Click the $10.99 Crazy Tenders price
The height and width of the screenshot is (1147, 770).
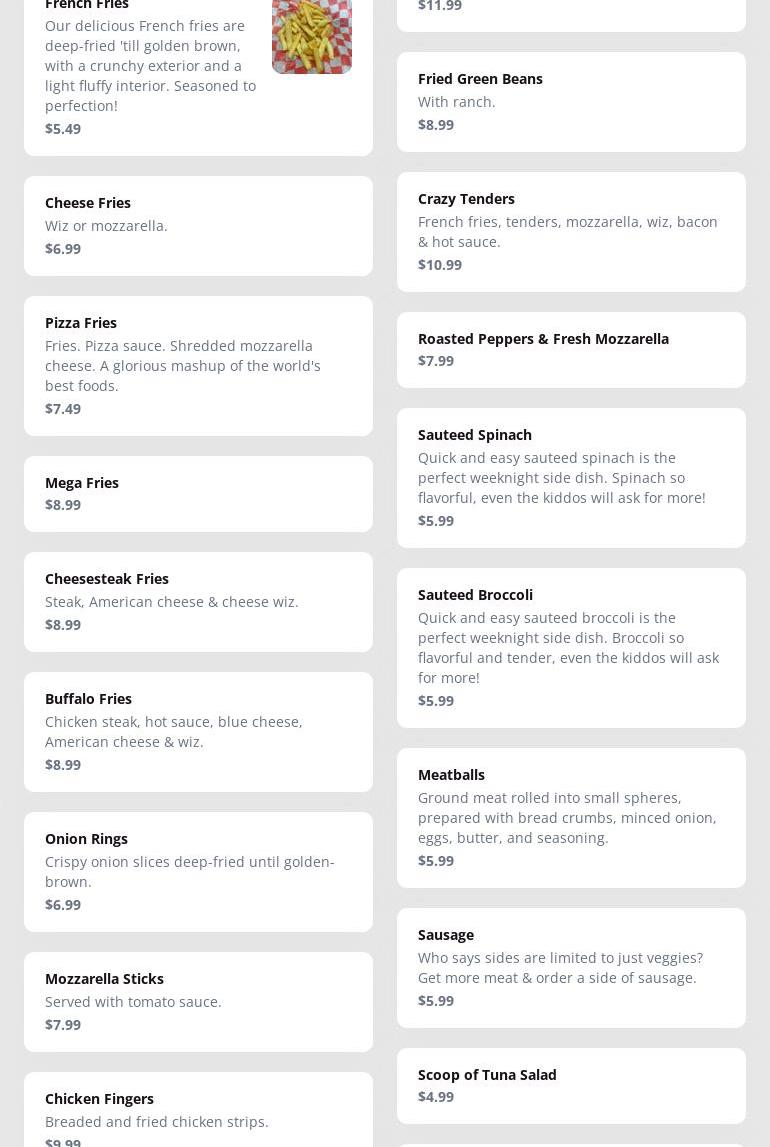pyautogui.click(x=440, y=265)
